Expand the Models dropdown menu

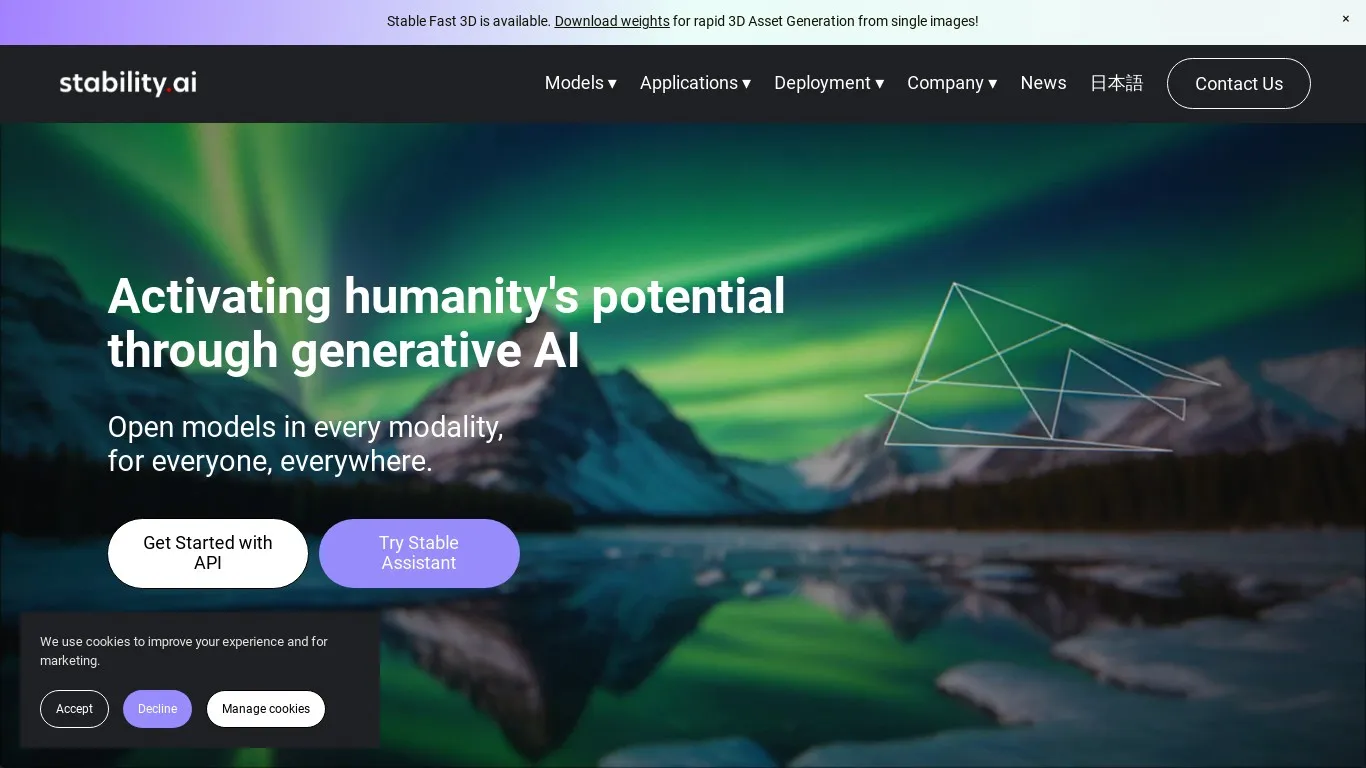coord(580,83)
